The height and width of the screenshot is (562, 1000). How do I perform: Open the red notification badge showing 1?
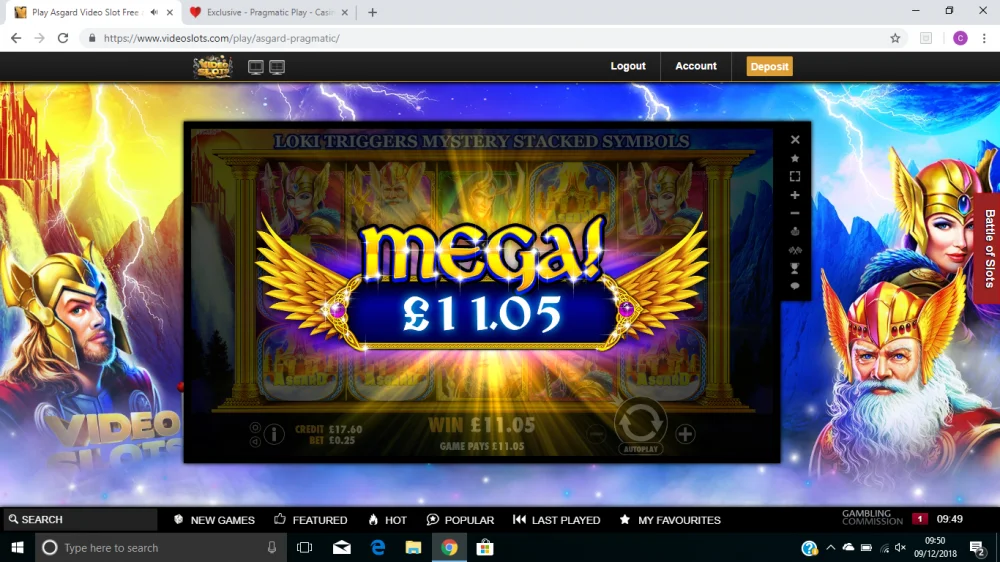tap(920, 519)
